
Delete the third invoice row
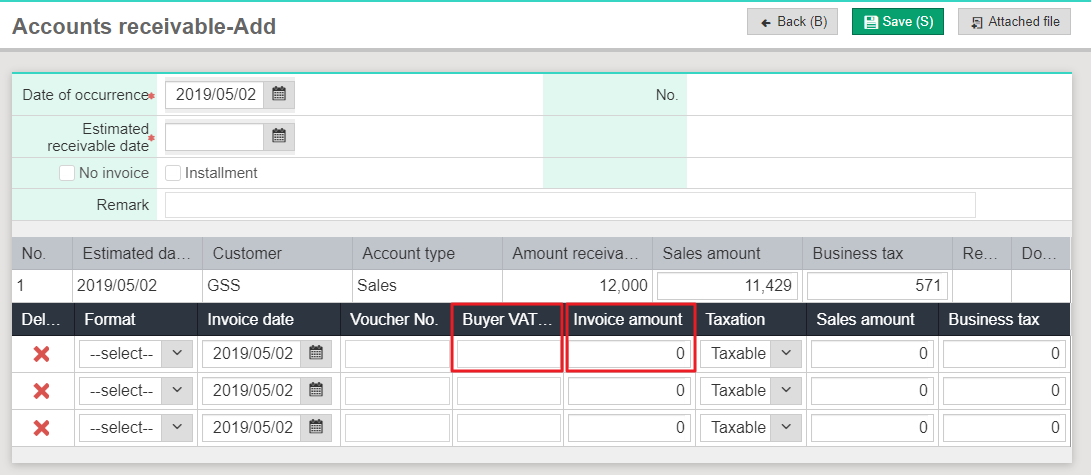click(41, 428)
